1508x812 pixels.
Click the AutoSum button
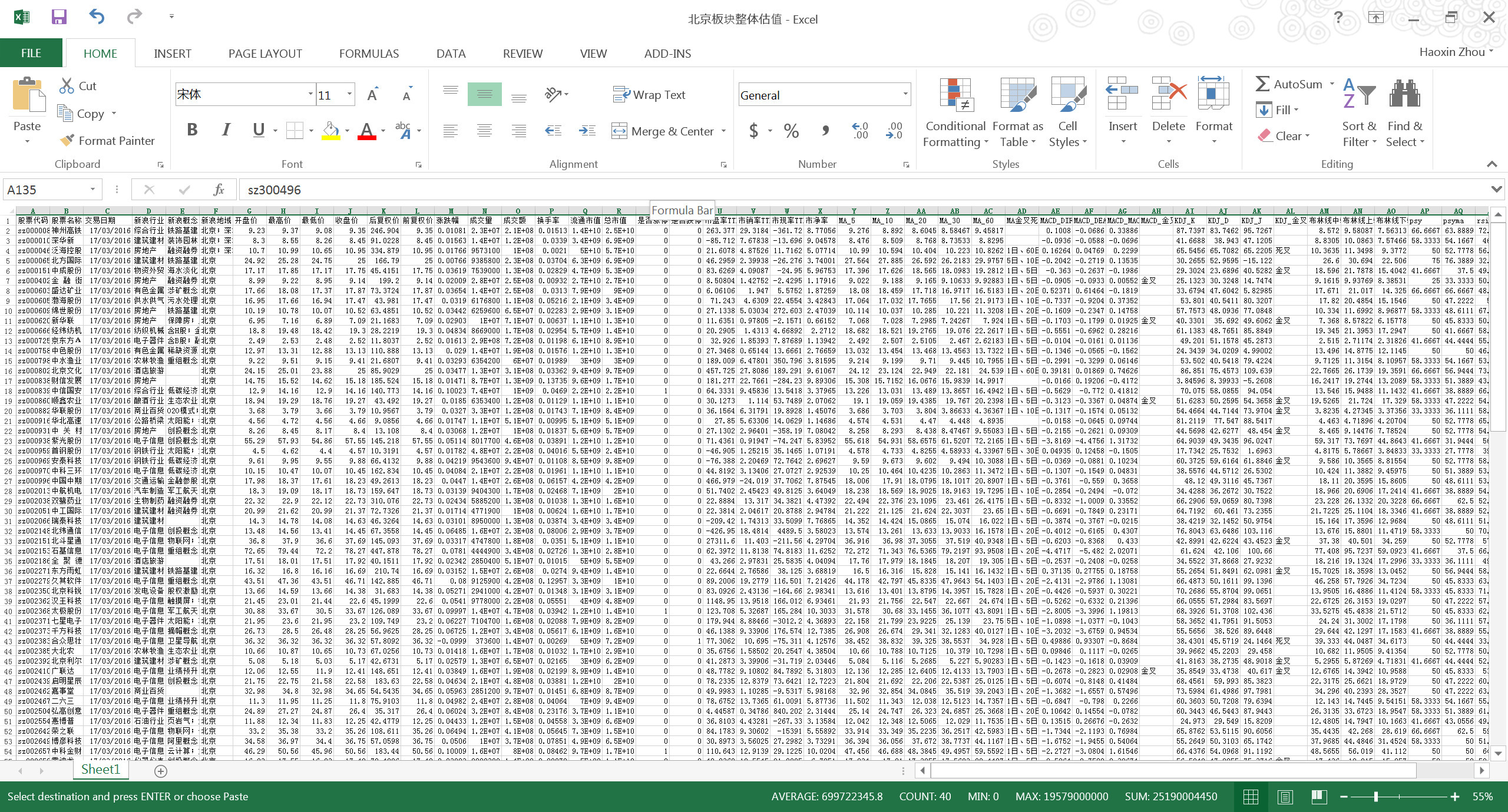click(x=1289, y=84)
